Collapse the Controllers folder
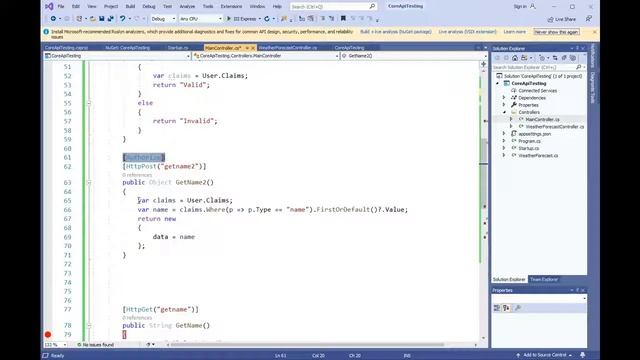640x360 pixels. click(x=504, y=112)
